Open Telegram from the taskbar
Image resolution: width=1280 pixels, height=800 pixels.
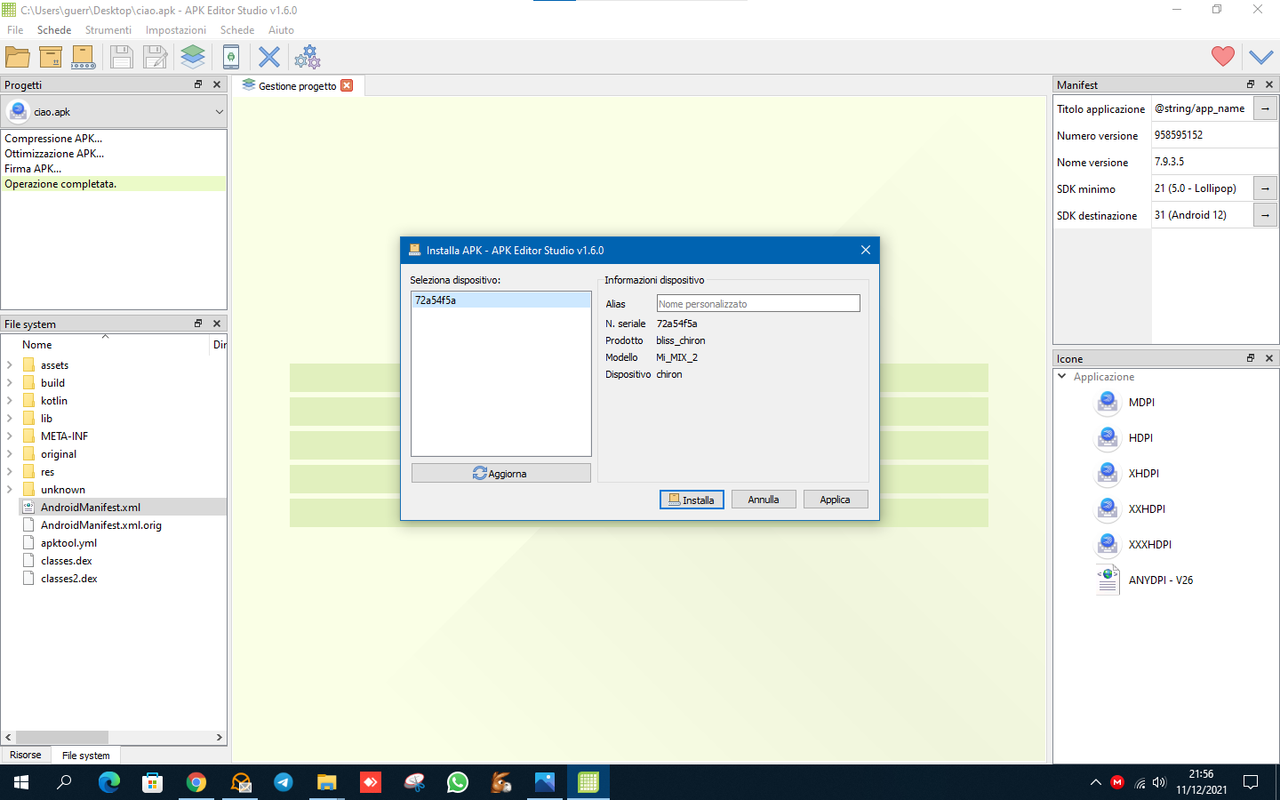[283, 782]
